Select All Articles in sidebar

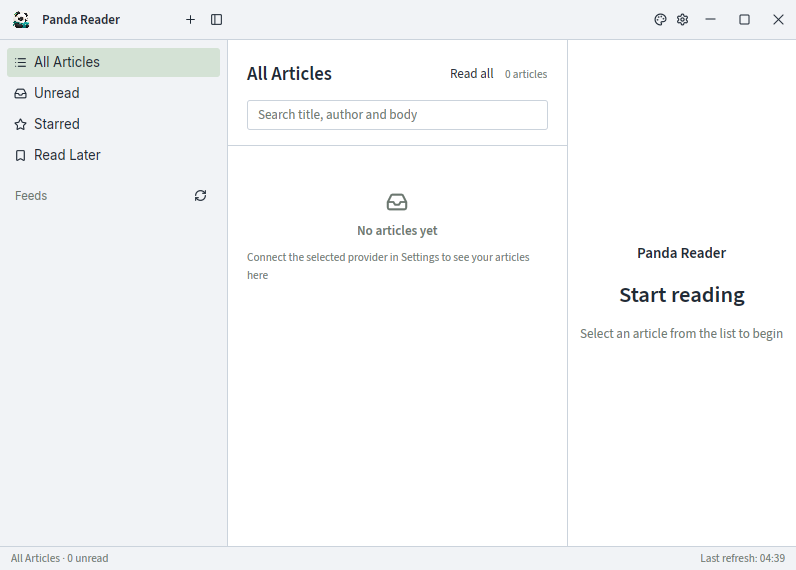[x=113, y=62]
